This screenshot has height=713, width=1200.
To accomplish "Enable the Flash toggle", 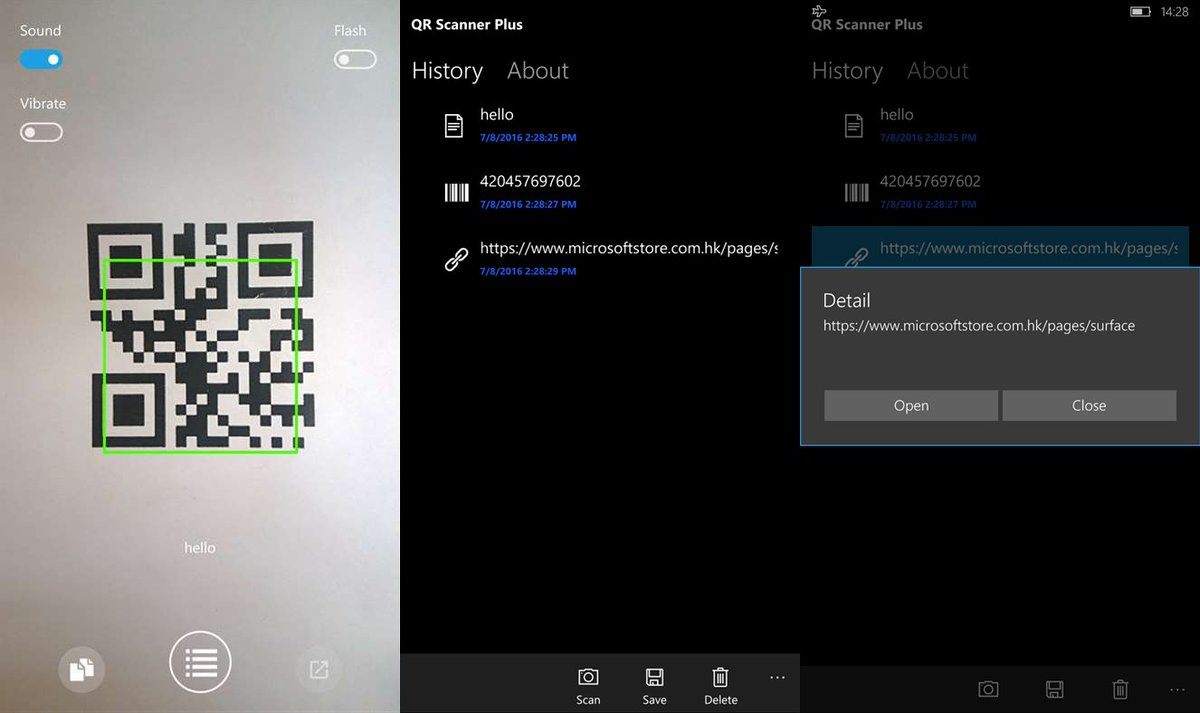I will (355, 60).
